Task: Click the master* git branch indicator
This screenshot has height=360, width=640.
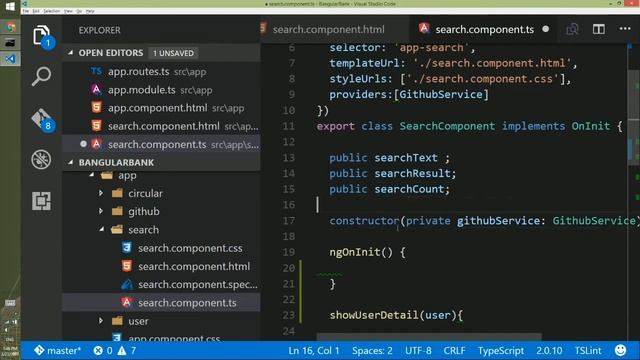Action: (58, 351)
